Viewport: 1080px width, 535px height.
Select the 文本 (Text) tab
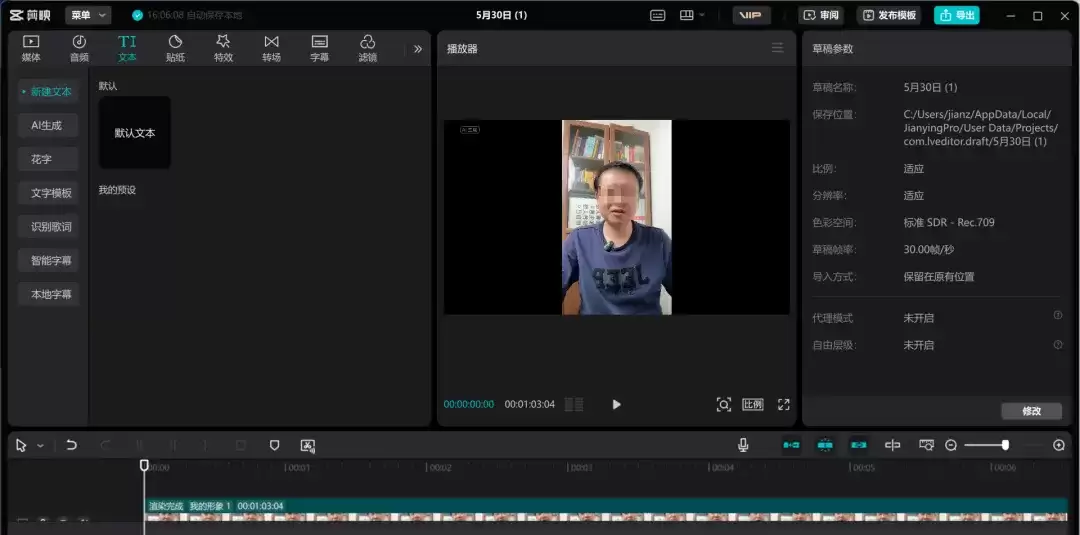click(127, 48)
